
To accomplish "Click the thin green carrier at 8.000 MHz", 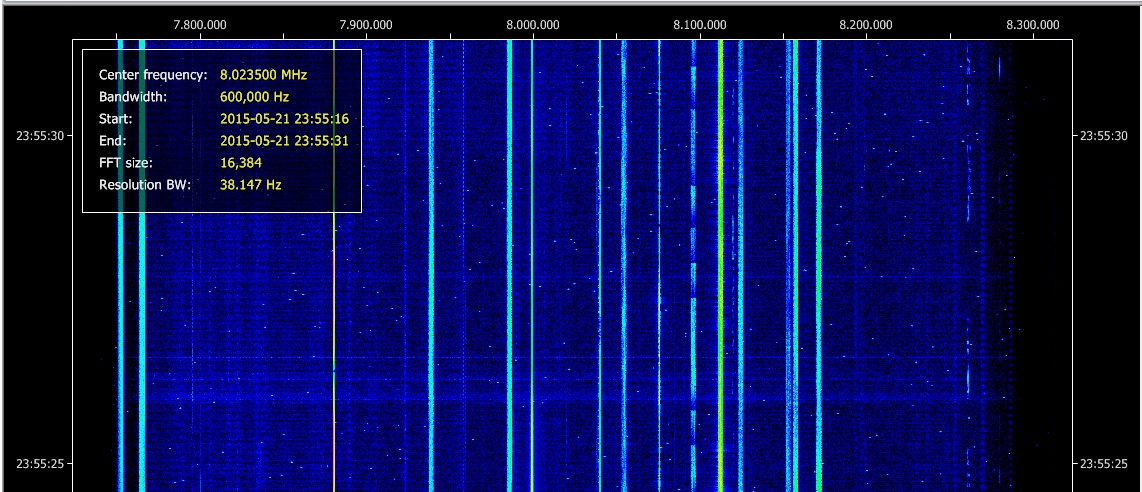I will [x=532, y=266].
